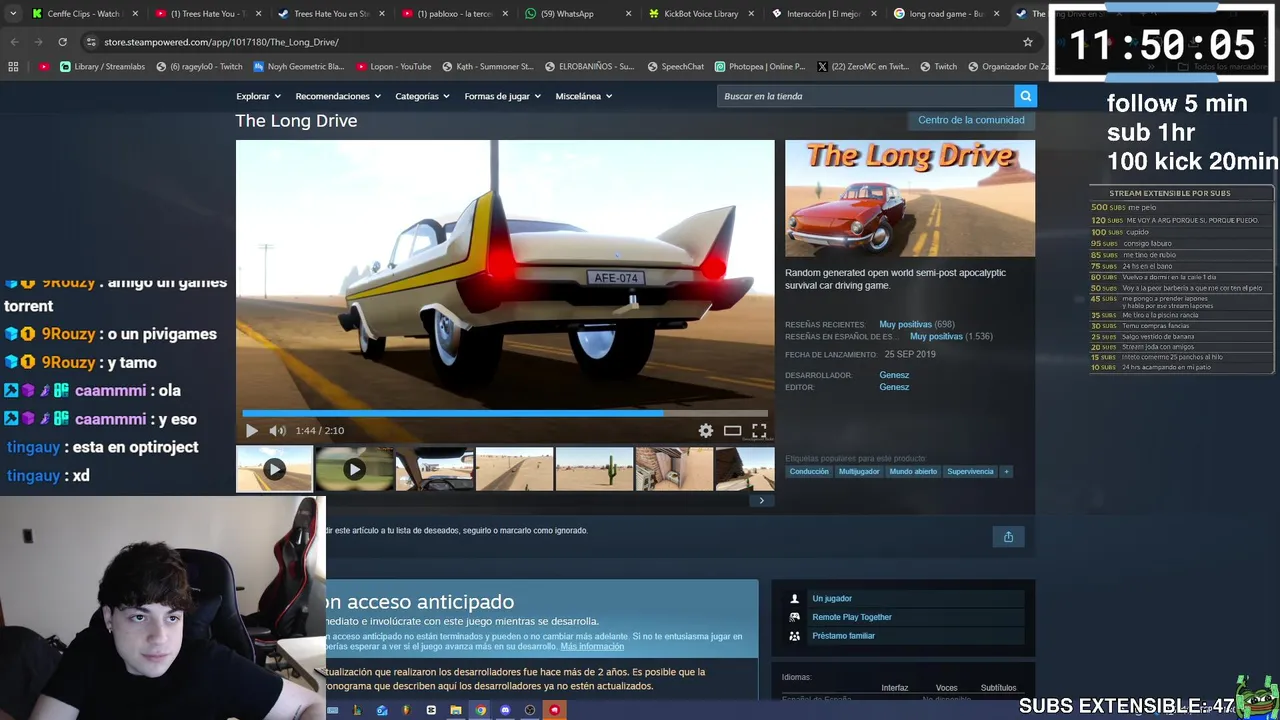Open Centro de la comunidad
1280x720 pixels.
pos(971,120)
